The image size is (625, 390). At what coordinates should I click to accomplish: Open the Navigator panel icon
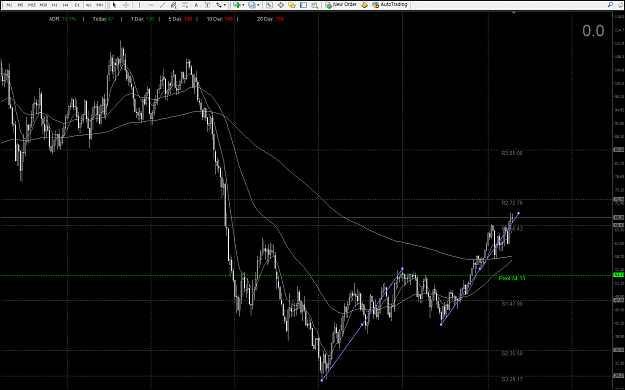[x=292, y=5]
